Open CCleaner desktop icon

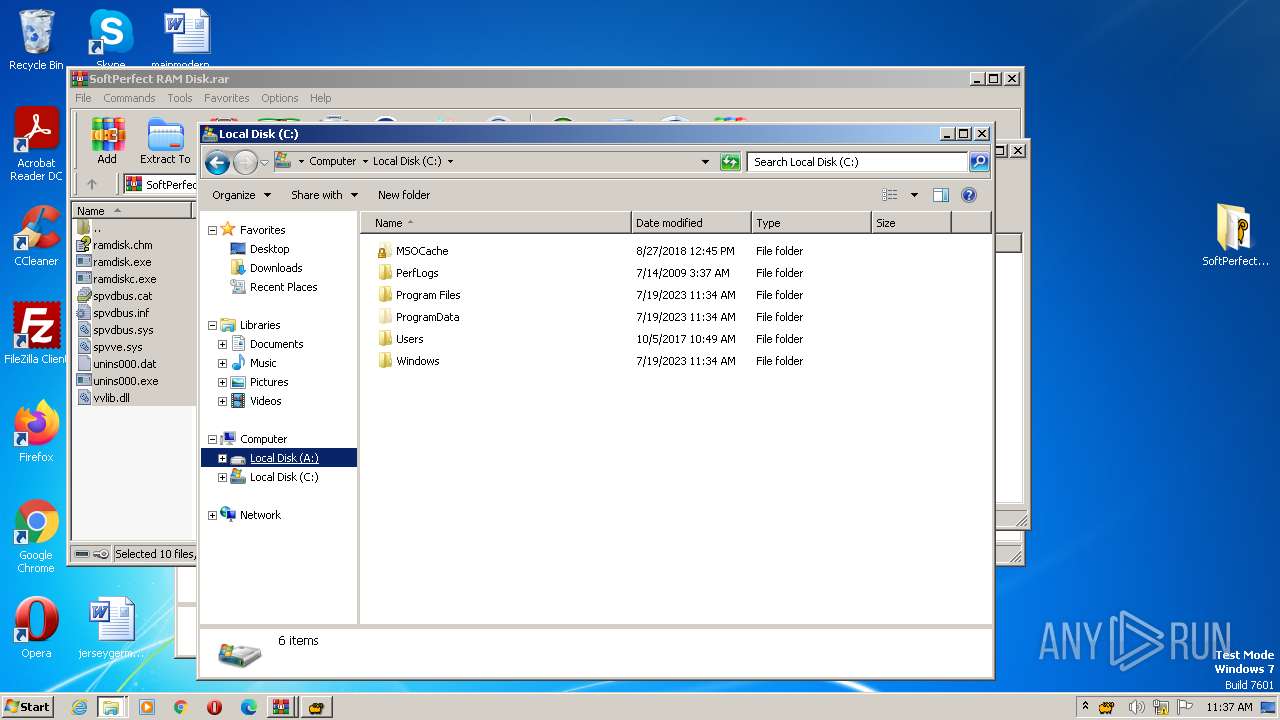[x=36, y=236]
